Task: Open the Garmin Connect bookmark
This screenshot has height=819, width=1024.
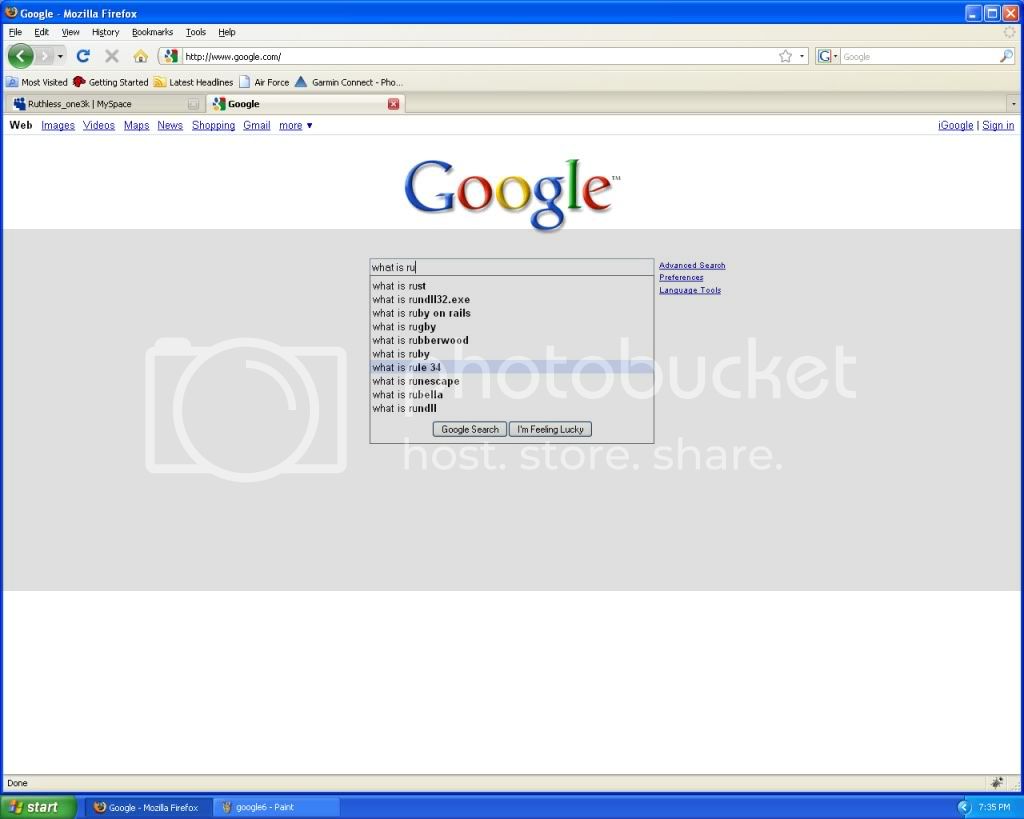Action: point(349,82)
